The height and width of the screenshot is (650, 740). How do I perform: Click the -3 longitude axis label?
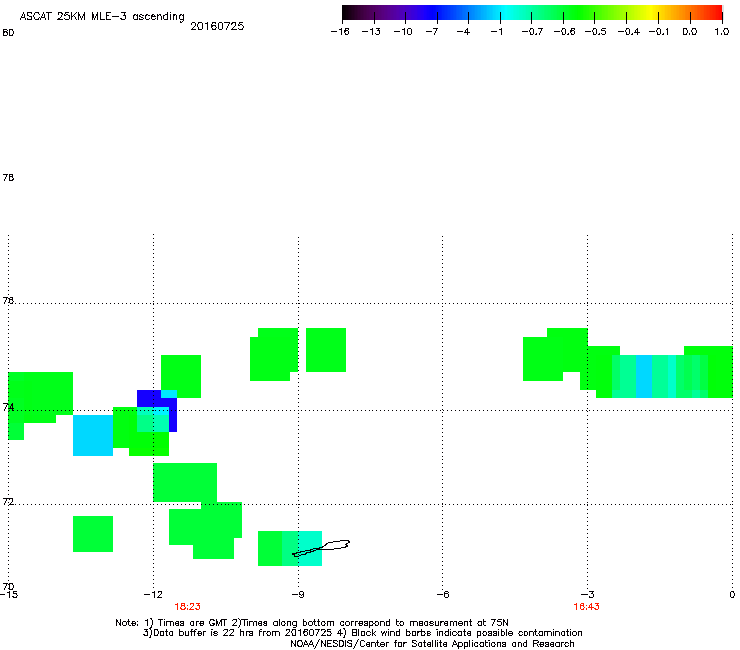(587, 595)
